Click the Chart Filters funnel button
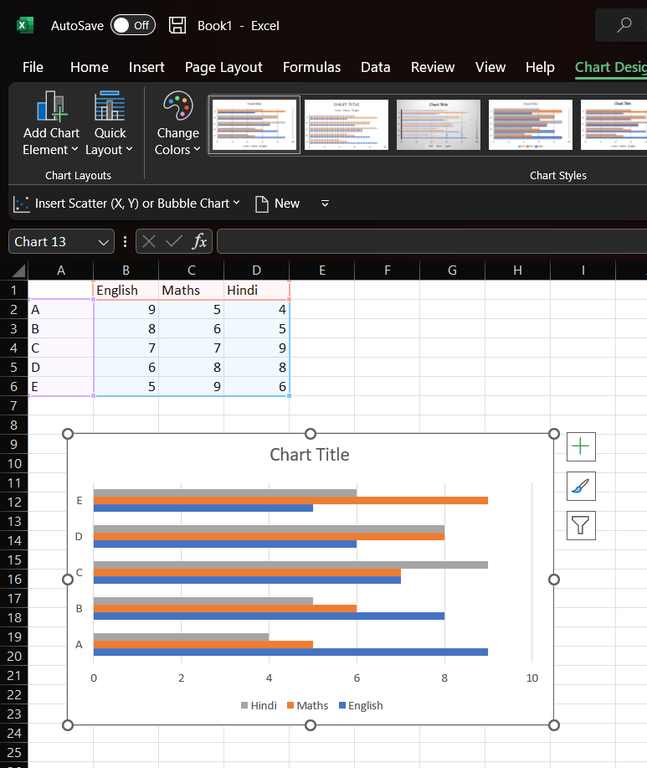The width and height of the screenshot is (647, 768). [581, 525]
